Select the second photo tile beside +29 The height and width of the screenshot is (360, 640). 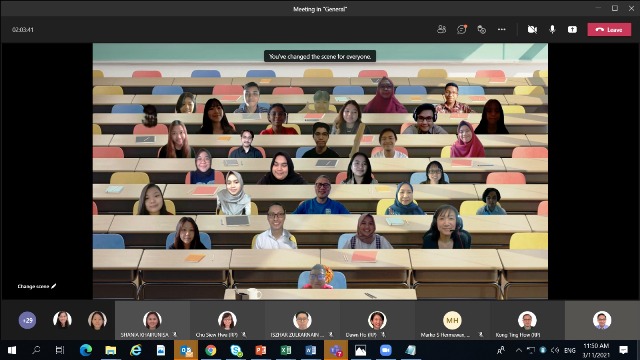coord(97,320)
